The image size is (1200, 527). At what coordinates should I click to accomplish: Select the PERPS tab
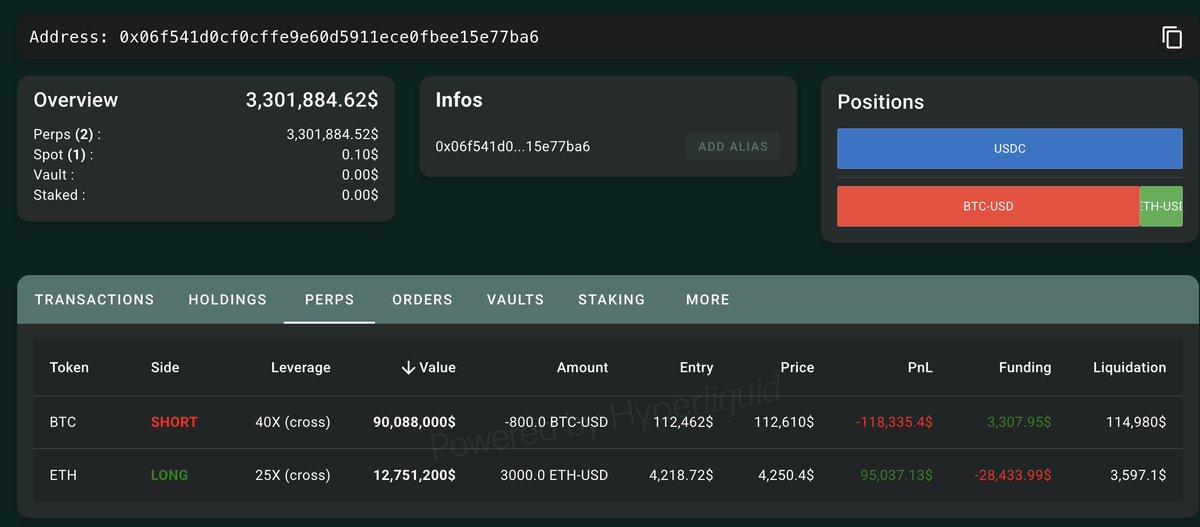tap(330, 299)
